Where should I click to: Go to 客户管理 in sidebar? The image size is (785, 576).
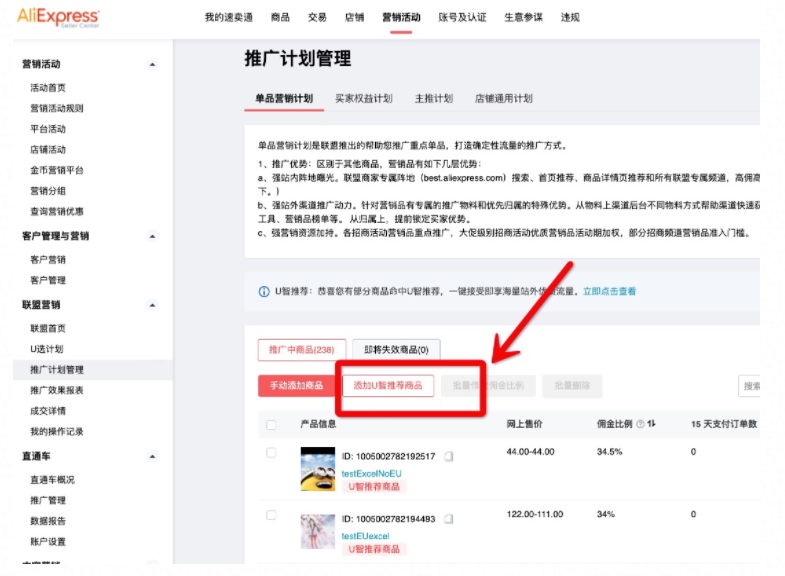click(x=48, y=280)
